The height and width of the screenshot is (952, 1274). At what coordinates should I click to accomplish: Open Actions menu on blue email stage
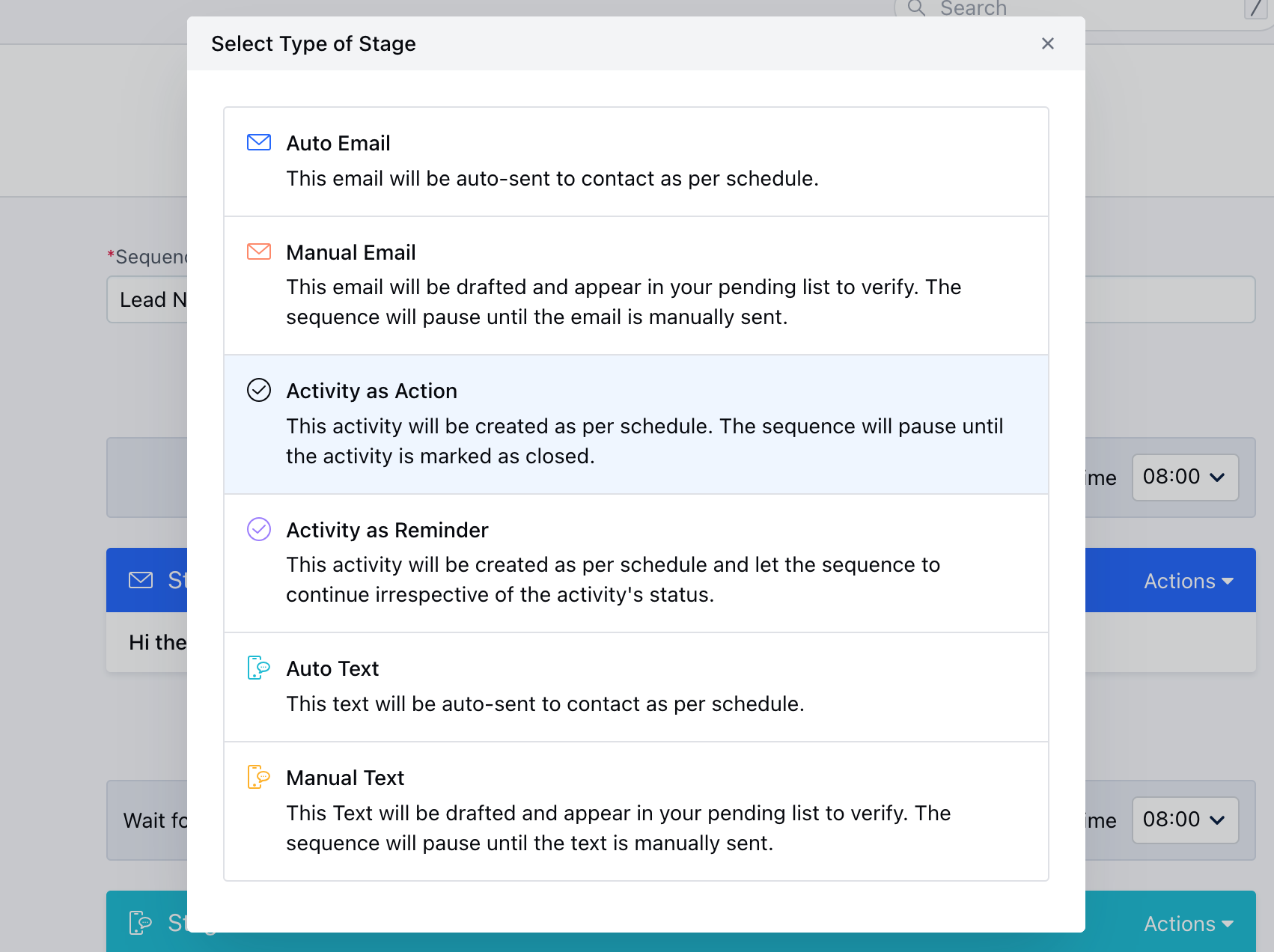[x=1189, y=581]
